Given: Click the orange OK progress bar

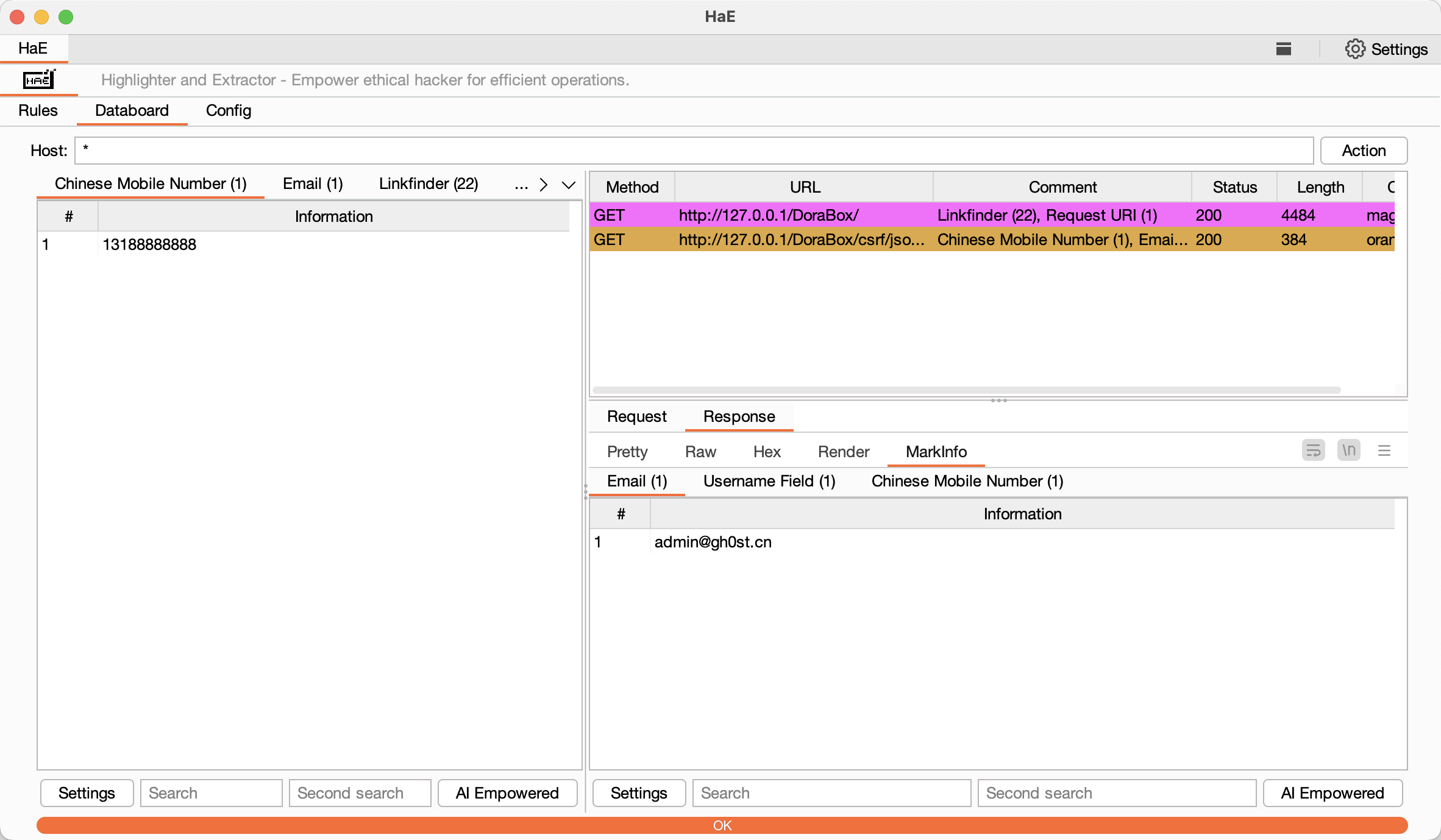Looking at the screenshot, I should click(x=722, y=825).
